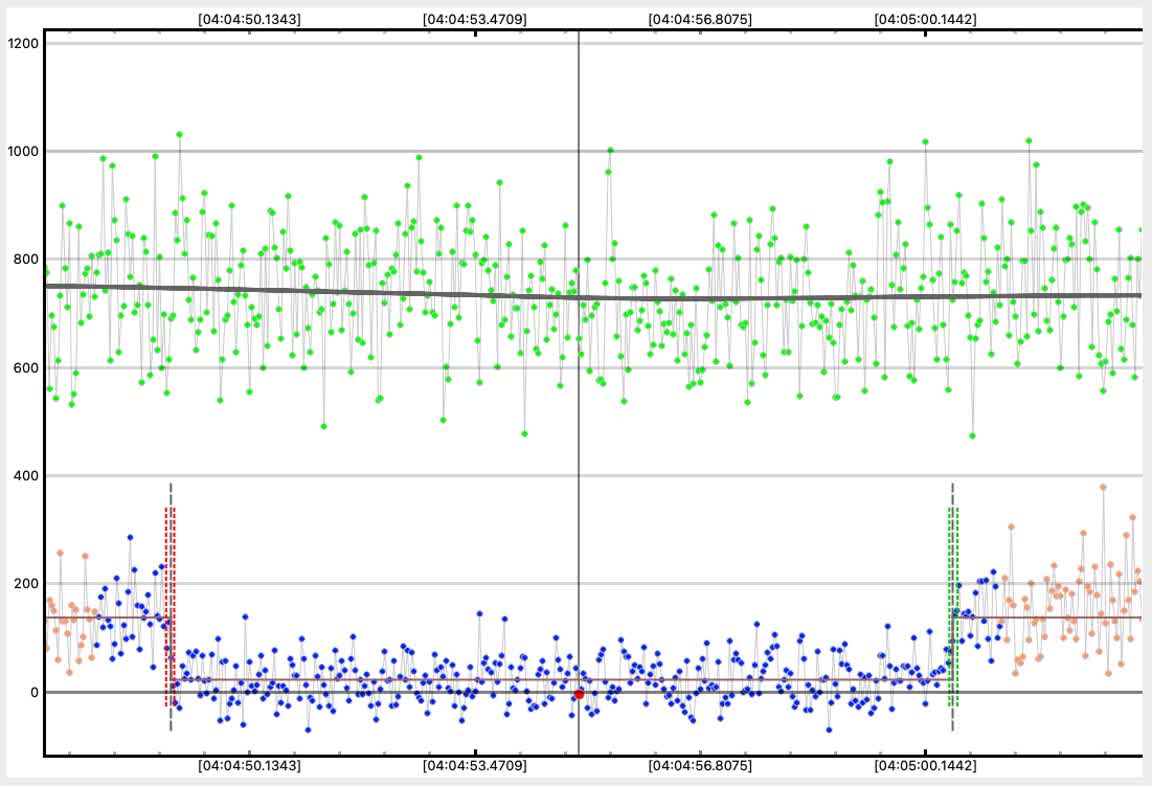Click the bottom axis label 04:04:50.1343
Image resolution: width=1152 pixels, height=786 pixels.
pyautogui.click(x=249, y=765)
